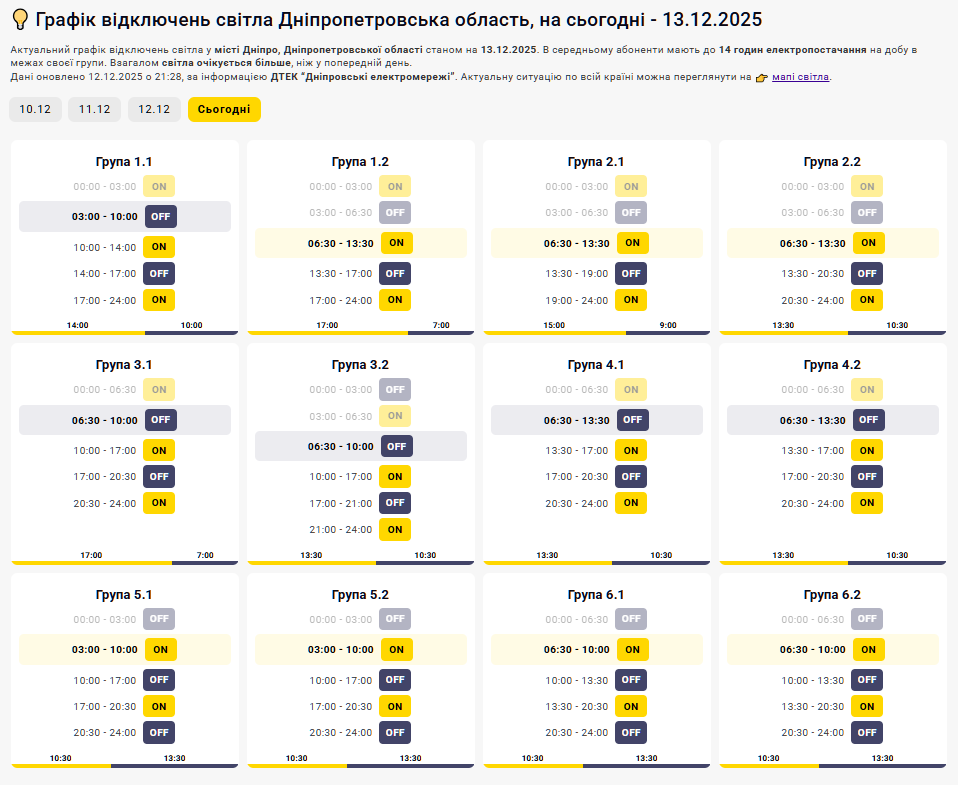
Task: Click the ON badge for Група 2.1 at 19:00-24:00
Action: [631, 299]
